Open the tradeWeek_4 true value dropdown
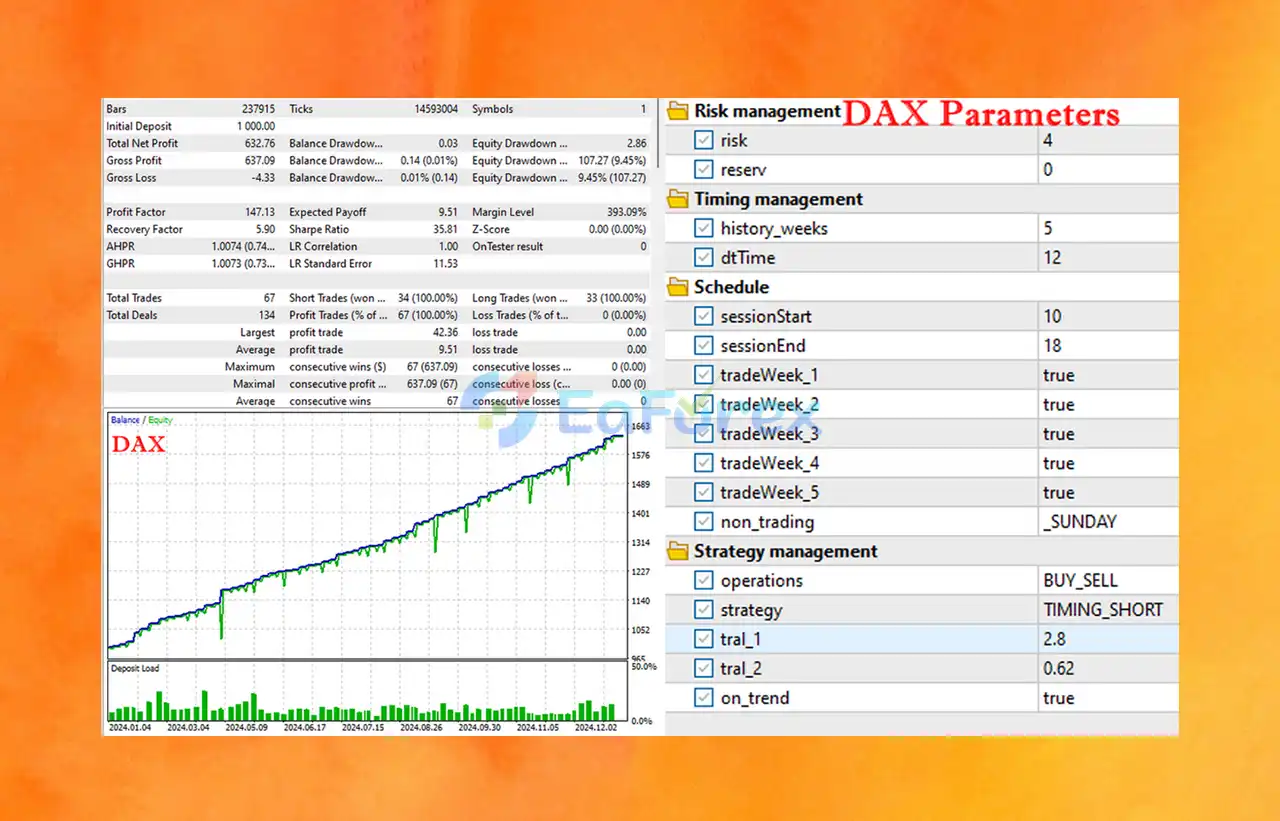The image size is (1280, 821). pyautogui.click(x=1108, y=464)
